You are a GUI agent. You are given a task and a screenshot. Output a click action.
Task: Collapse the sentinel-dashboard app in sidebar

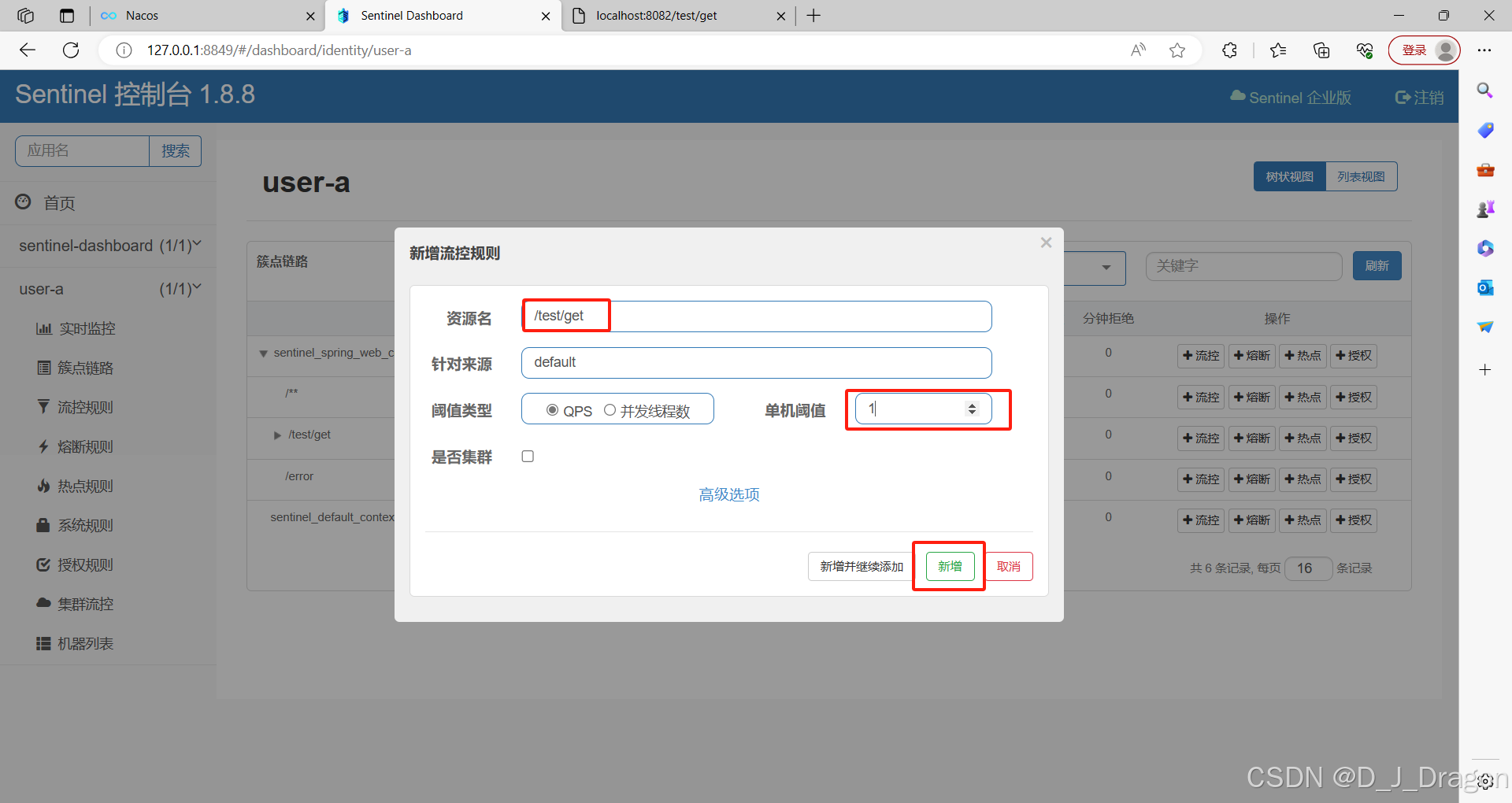197,245
